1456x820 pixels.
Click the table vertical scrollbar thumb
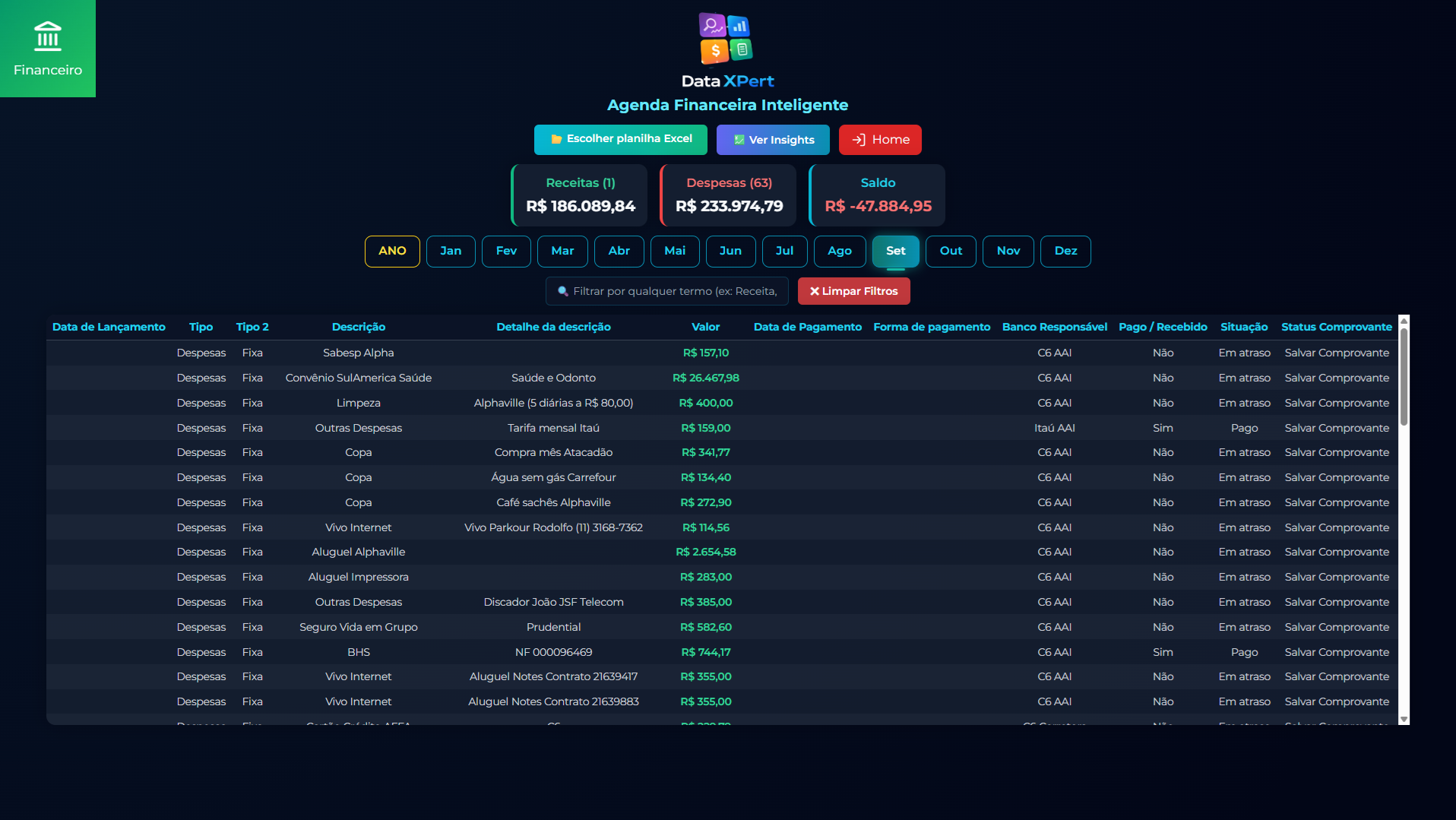[x=1404, y=376]
